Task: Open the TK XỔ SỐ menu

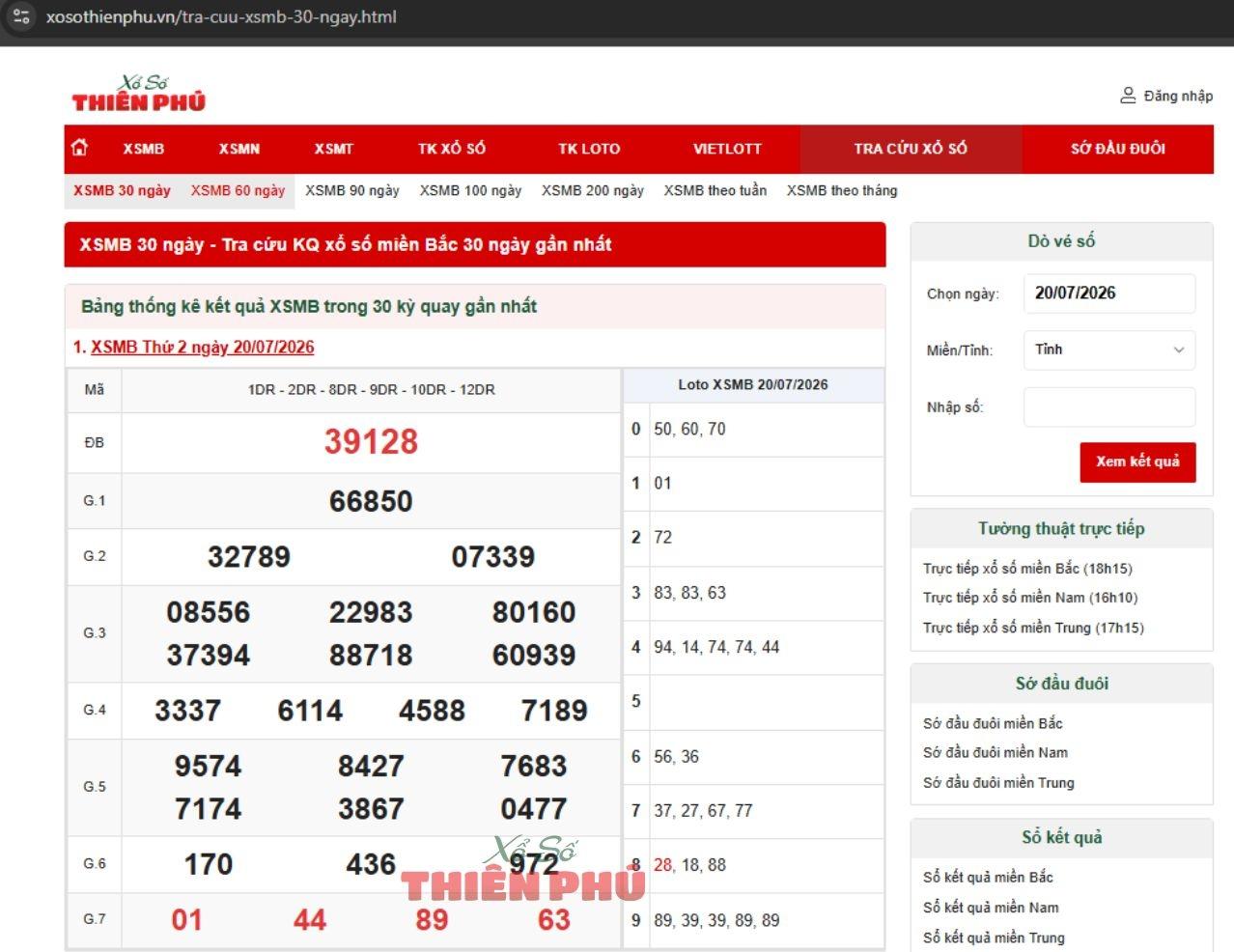Action: click(452, 149)
